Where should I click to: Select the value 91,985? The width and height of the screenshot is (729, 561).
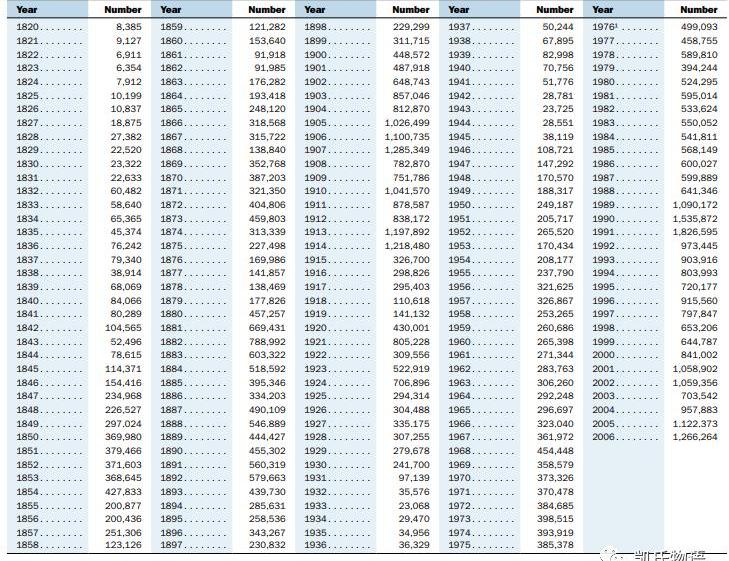tap(270, 68)
